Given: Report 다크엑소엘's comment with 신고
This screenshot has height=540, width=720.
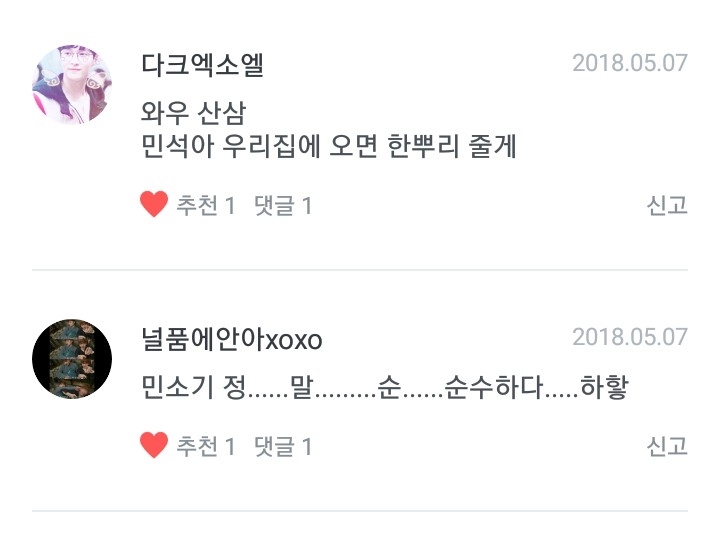Looking at the screenshot, I should [667, 205].
